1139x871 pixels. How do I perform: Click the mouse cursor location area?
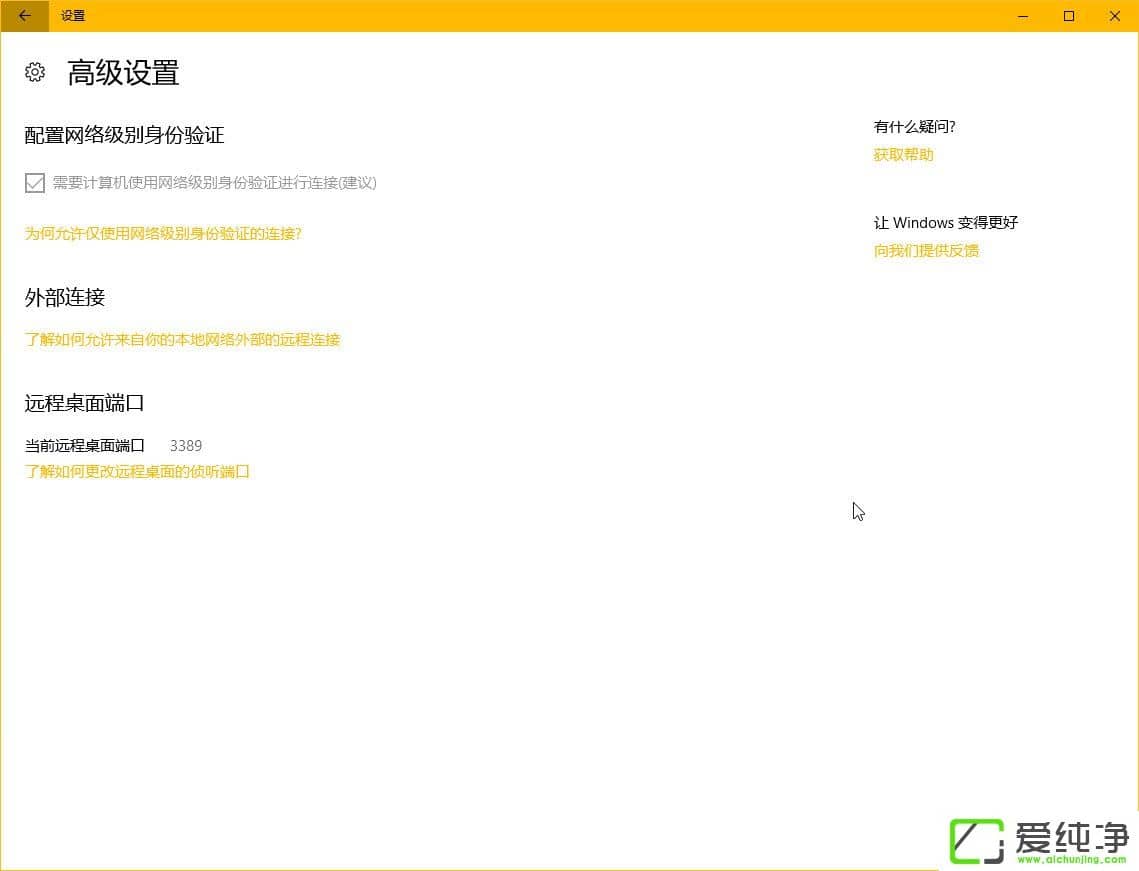(858, 511)
